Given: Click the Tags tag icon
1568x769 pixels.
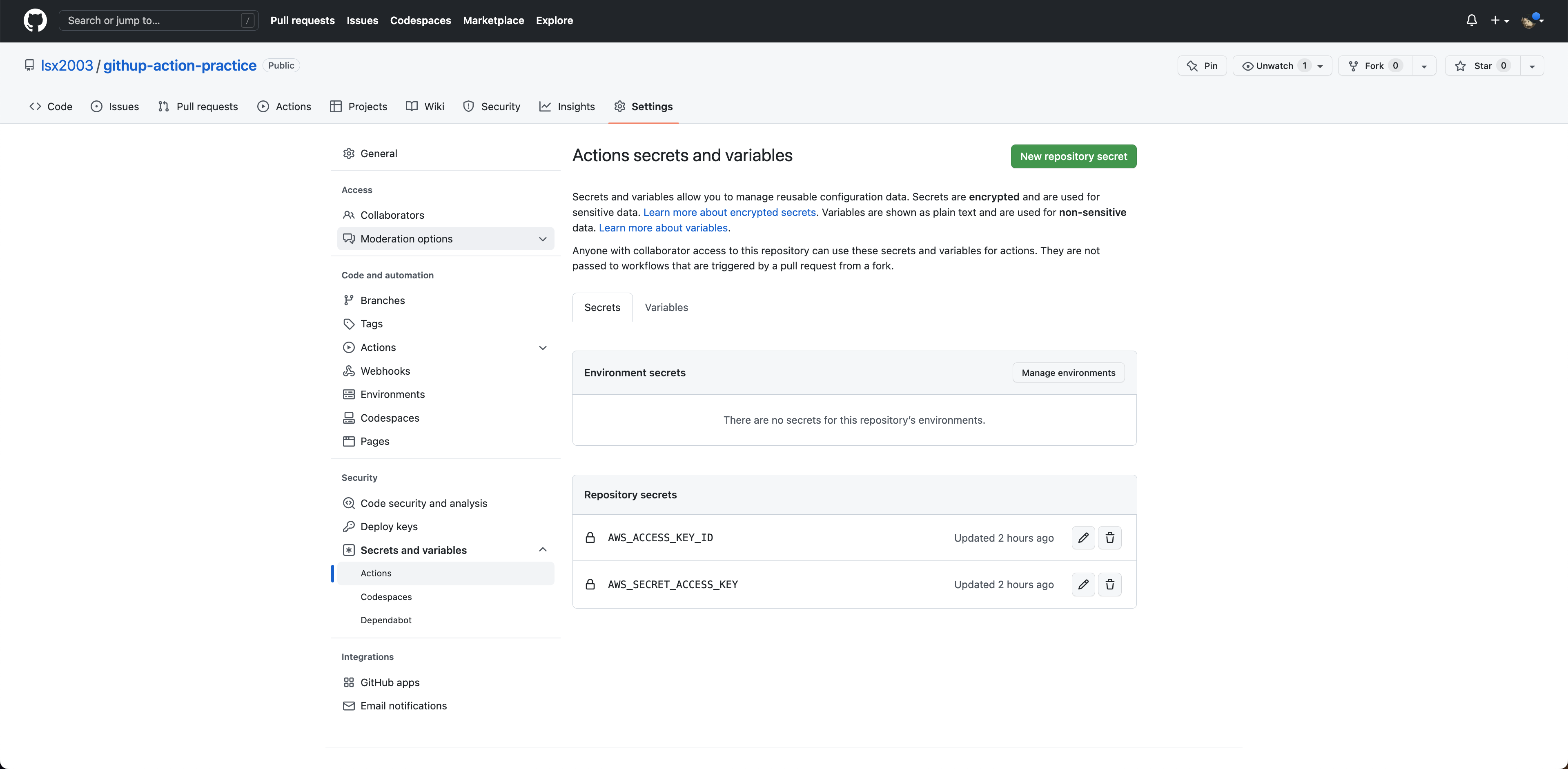Looking at the screenshot, I should (x=349, y=324).
